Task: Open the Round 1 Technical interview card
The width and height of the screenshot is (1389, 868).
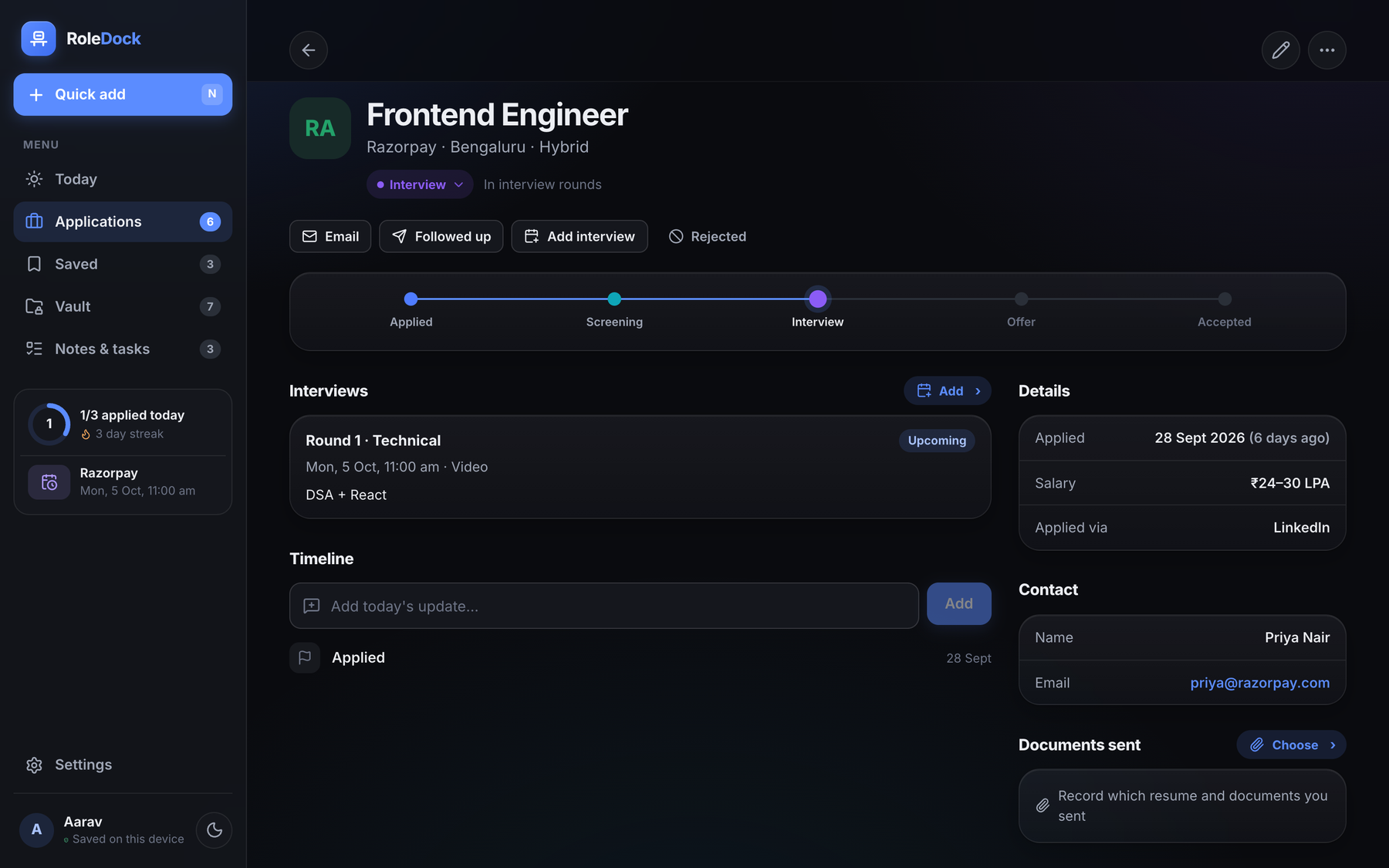Action: [x=640, y=467]
